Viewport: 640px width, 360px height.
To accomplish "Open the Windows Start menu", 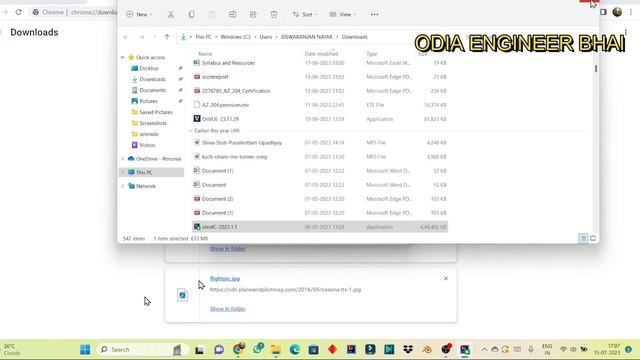I will pyautogui.click(x=85, y=349).
